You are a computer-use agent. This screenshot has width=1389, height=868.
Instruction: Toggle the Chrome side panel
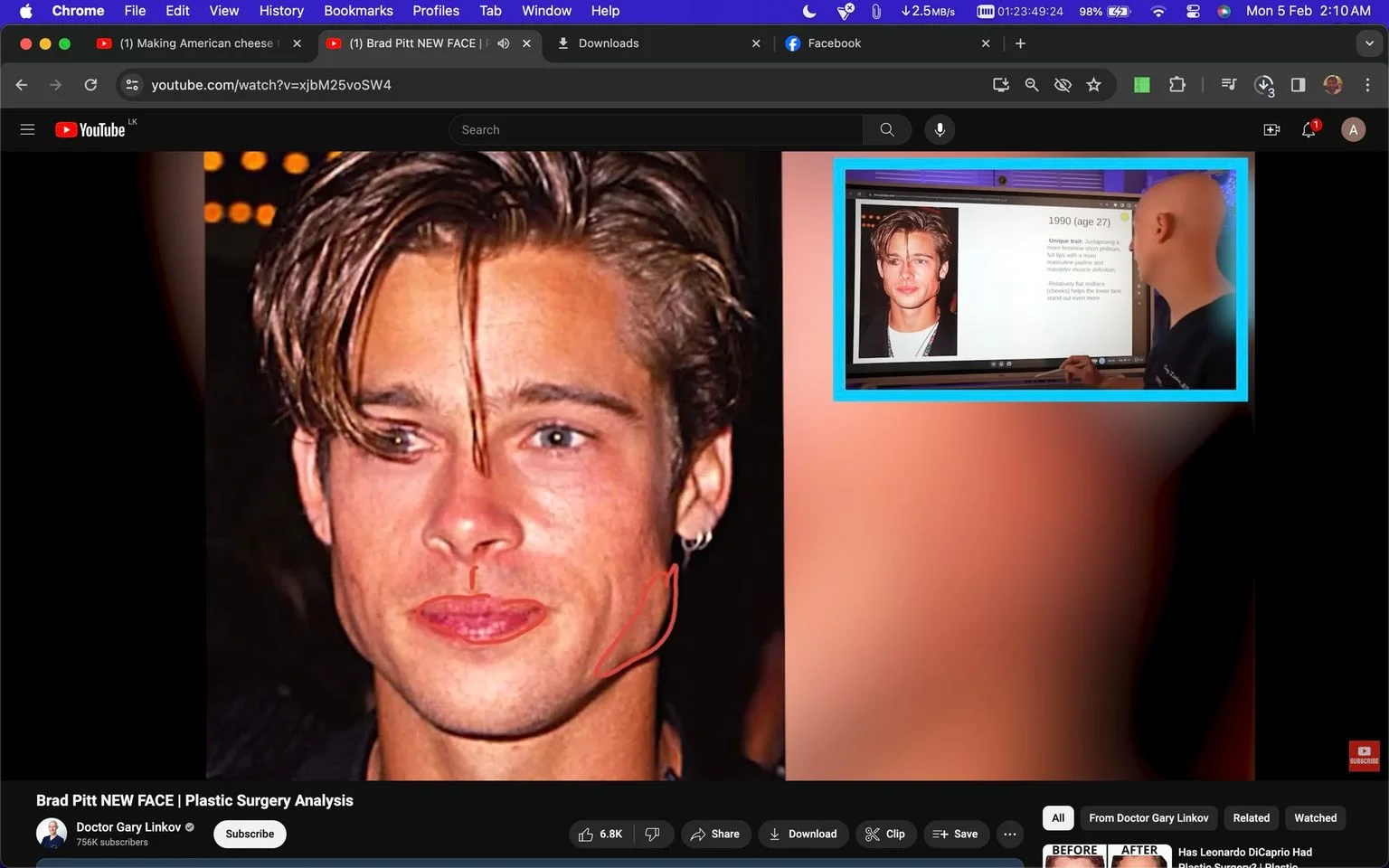(x=1298, y=84)
